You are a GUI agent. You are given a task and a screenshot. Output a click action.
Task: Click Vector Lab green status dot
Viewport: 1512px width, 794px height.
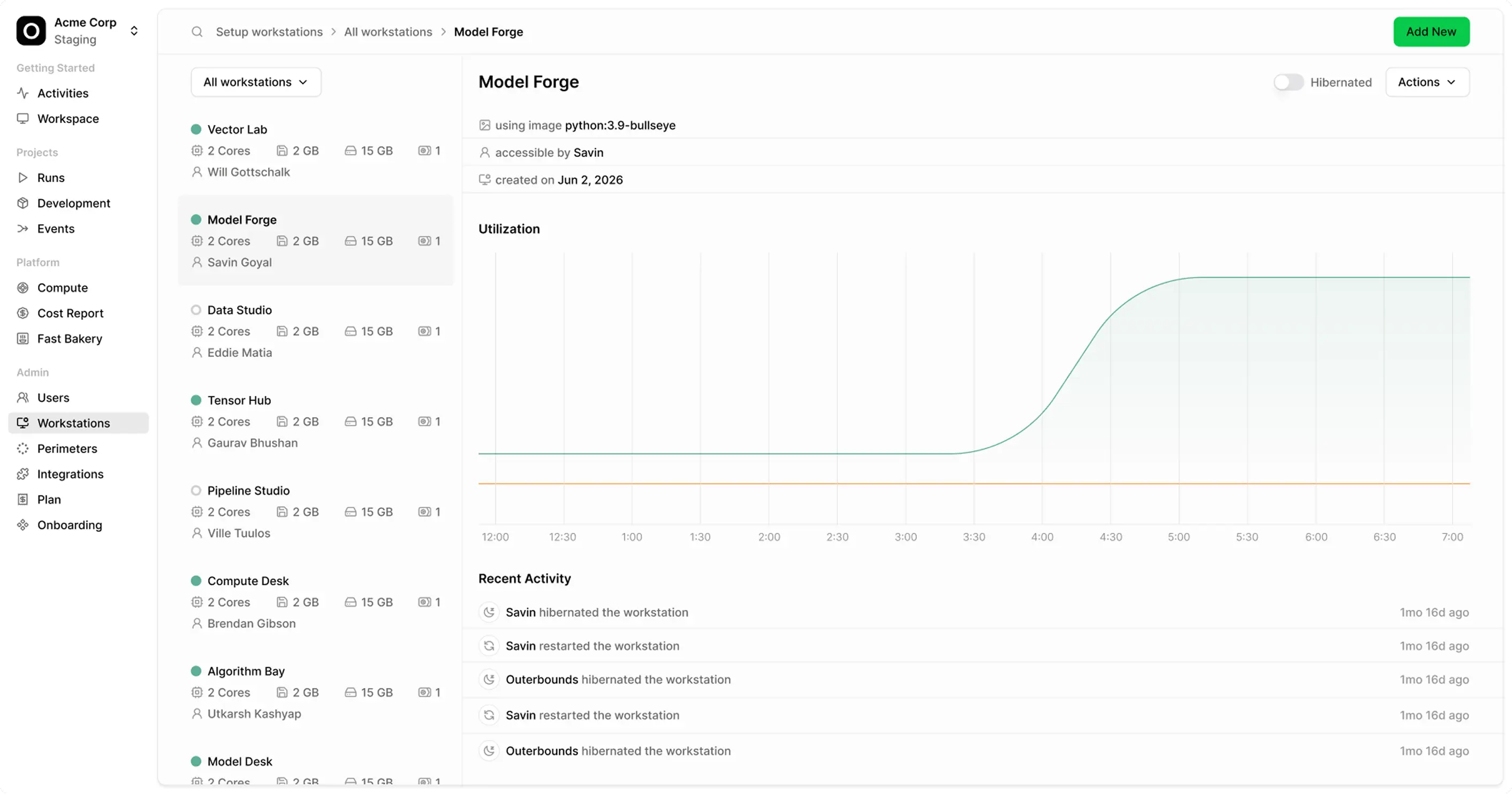point(196,129)
